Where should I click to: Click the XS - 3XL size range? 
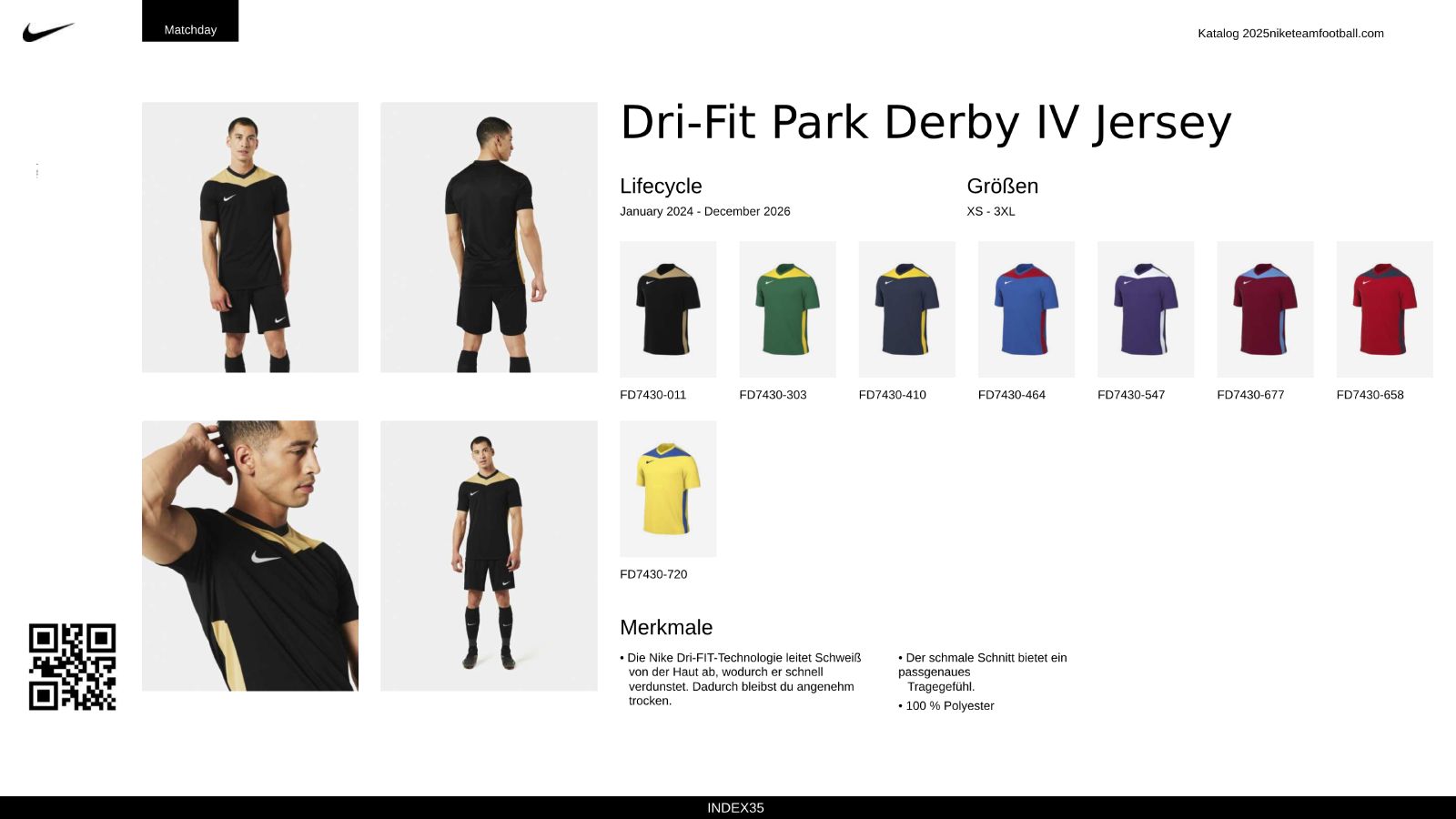click(991, 211)
